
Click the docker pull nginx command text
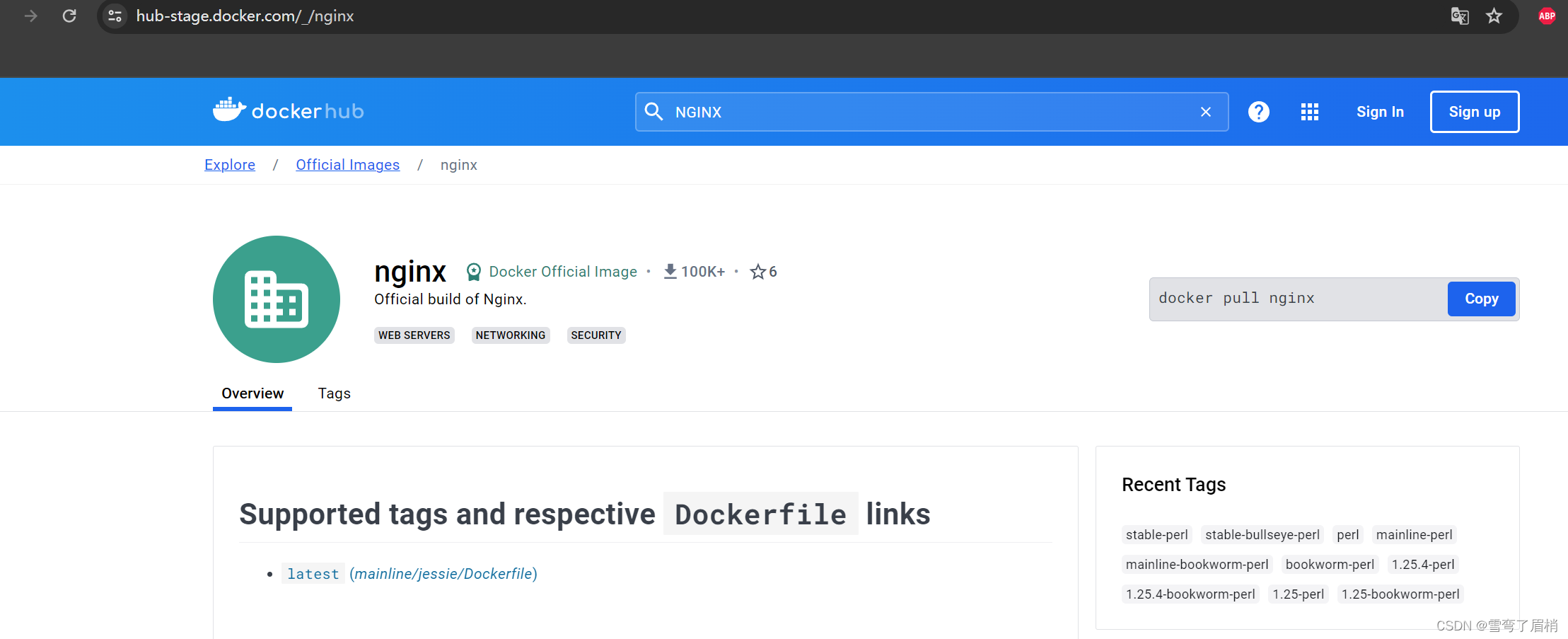click(x=1236, y=298)
